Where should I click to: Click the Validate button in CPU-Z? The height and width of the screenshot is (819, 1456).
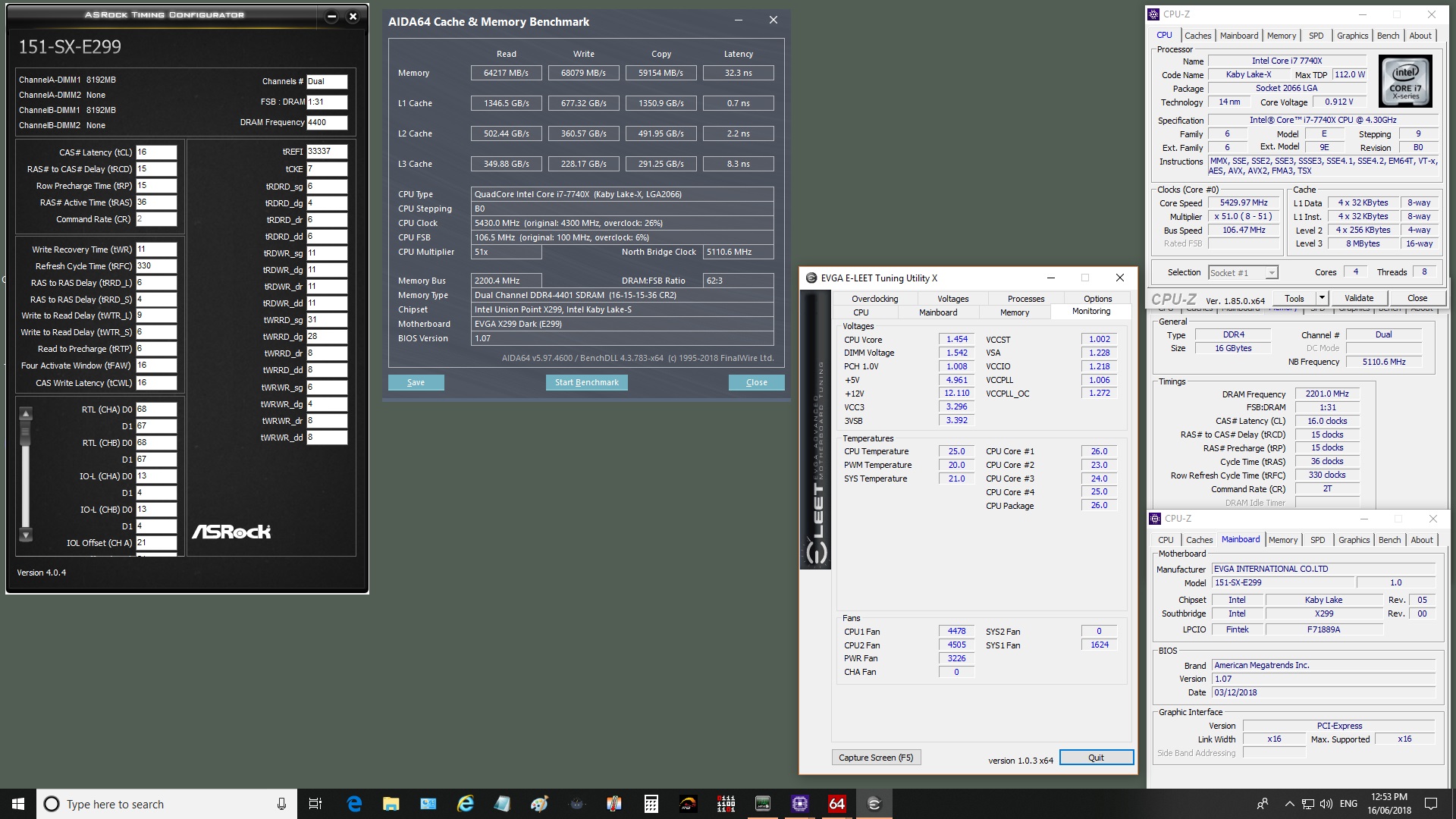coord(1359,298)
